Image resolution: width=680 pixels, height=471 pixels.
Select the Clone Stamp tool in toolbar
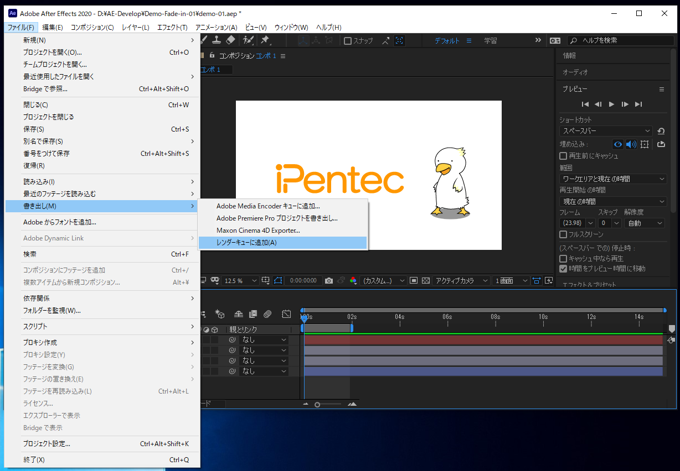217,40
